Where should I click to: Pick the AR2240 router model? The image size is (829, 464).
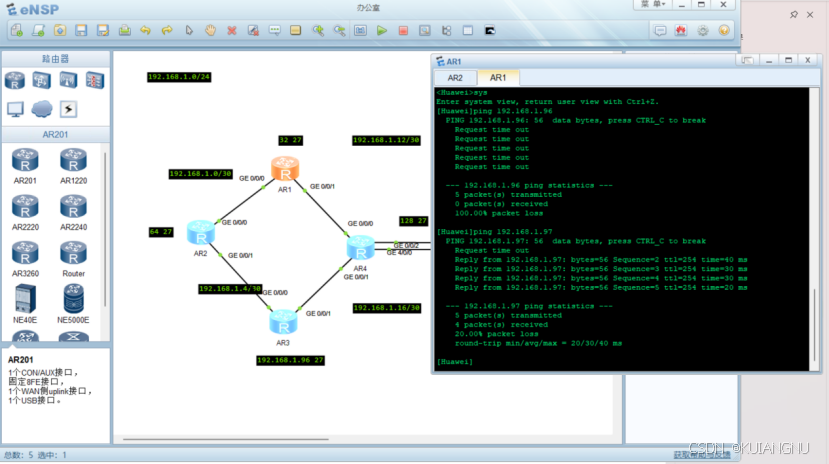[73, 212]
